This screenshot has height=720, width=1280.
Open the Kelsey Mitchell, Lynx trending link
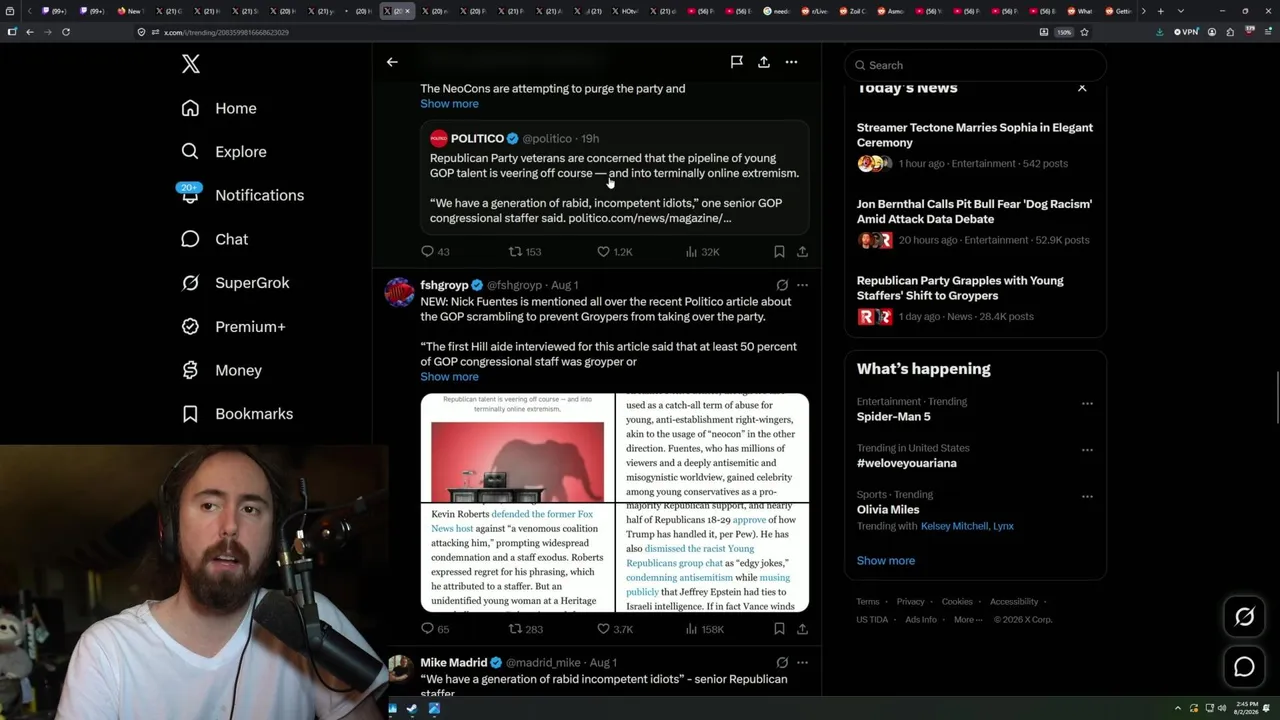pyautogui.click(x=967, y=526)
